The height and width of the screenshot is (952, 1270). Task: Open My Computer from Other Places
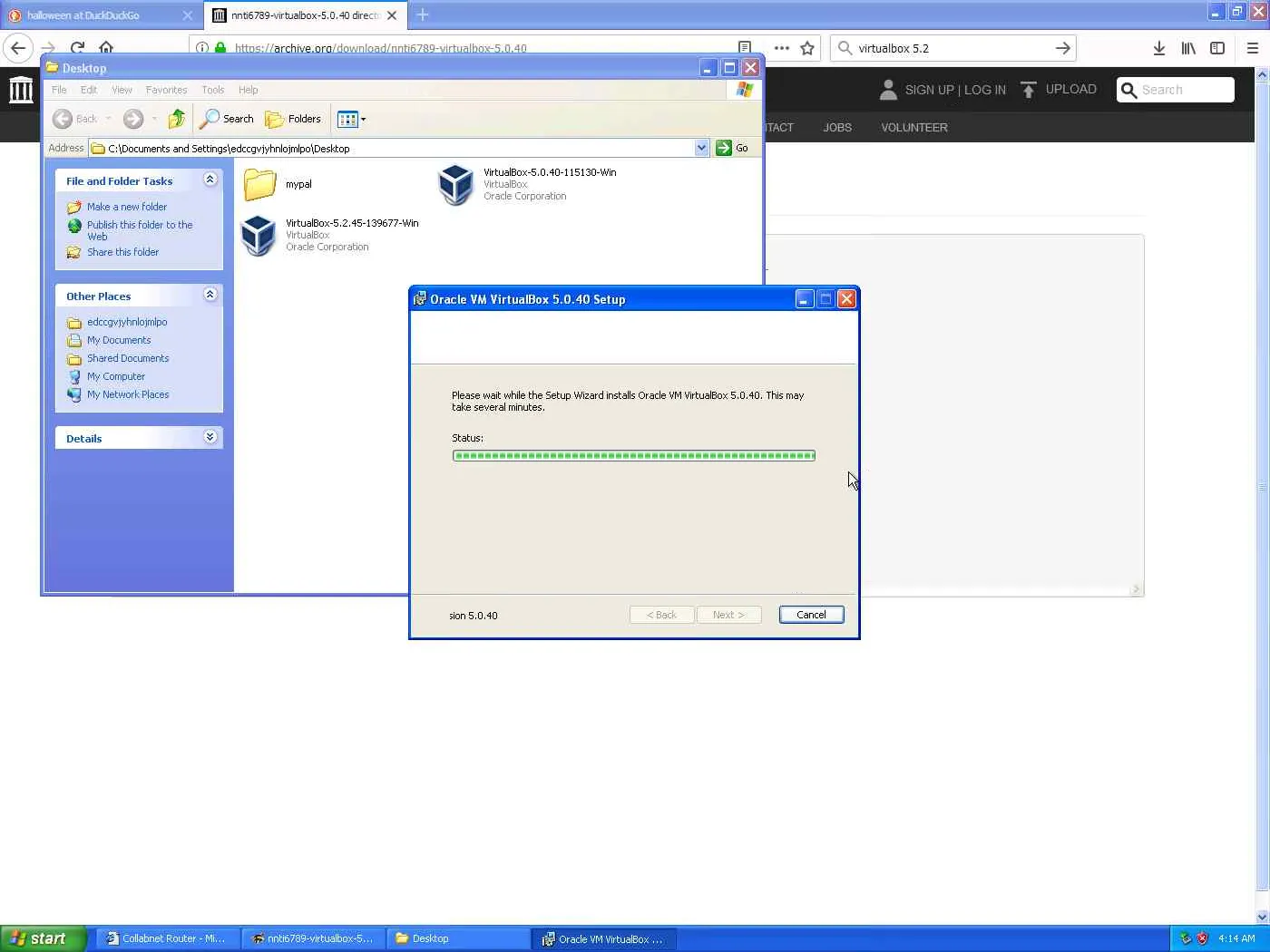point(116,376)
